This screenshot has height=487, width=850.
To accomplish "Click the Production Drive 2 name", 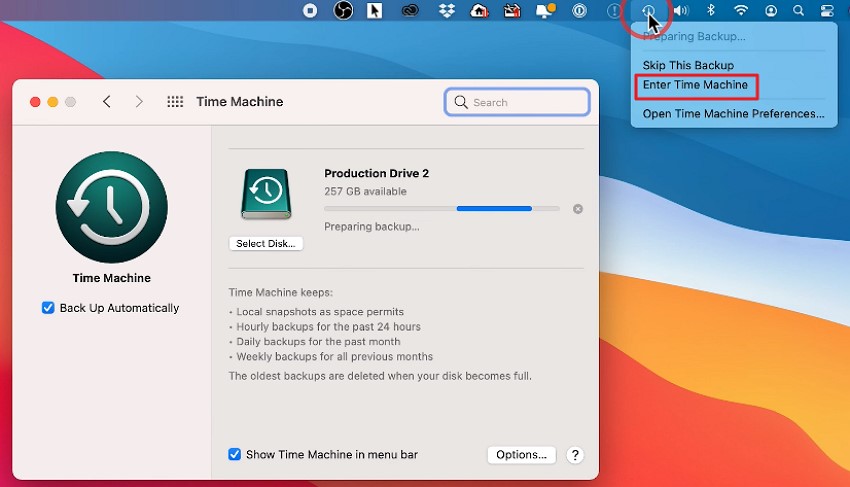I will (x=377, y=174).
